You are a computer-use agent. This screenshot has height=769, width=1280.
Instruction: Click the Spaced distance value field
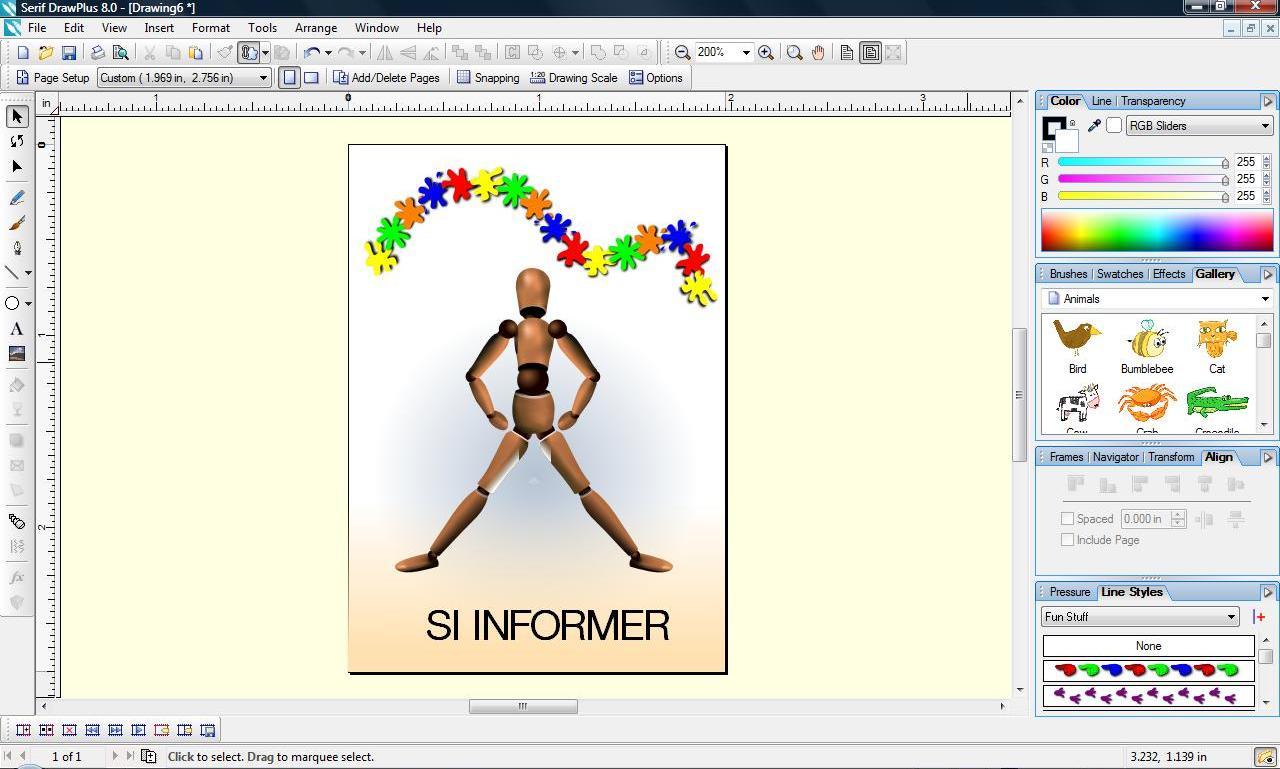pyautogui.click(x=1144, y=518)
